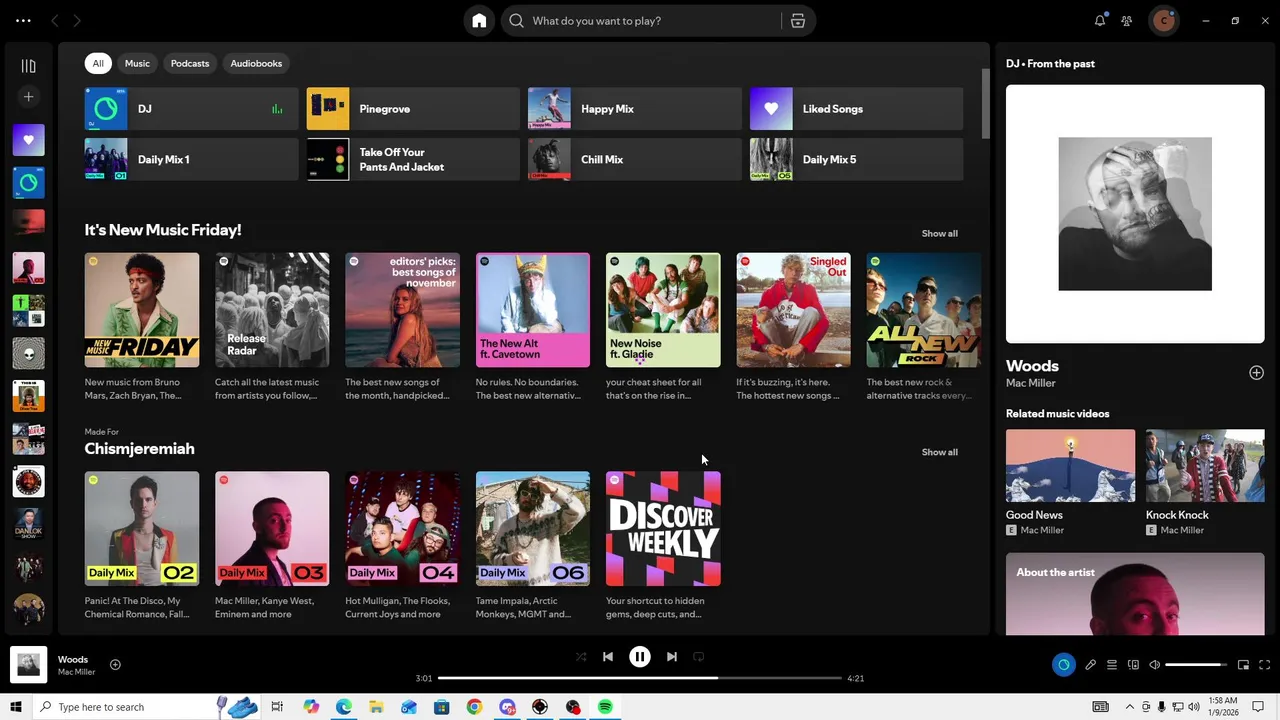Image resolution: width=1280 pixels, height=720 pixels.
Task: Skip to next track
Action: click(x=672, y=657)
